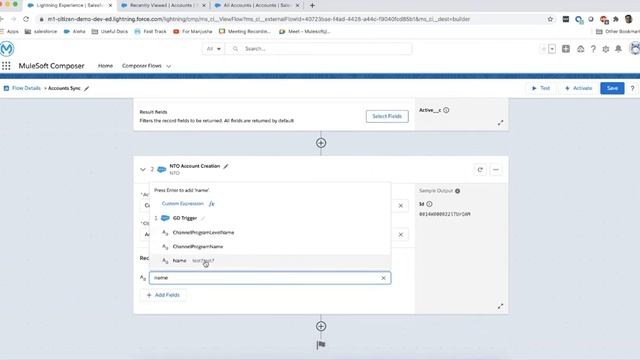Screen dimensions: 640x360
Task: Open the search scope 'All' dropdown
Action: pyautogui.click(x=213, y=49)
